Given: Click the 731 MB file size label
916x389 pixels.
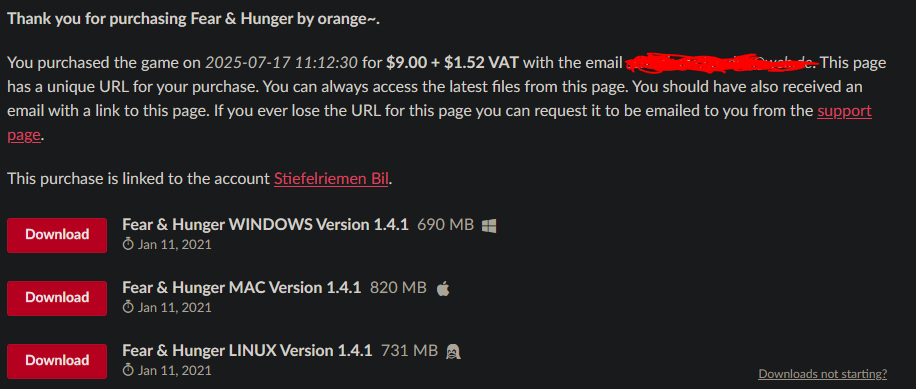Looking at the screenshot, I should 410,350.
